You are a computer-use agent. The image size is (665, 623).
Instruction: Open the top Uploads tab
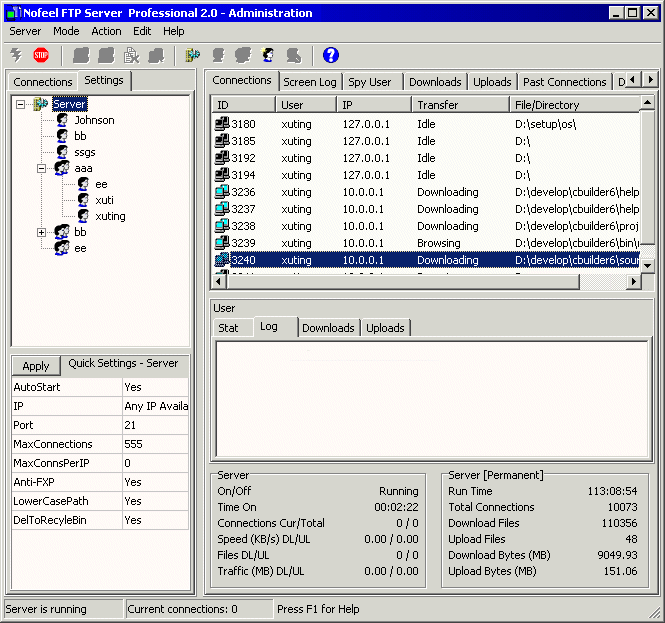492,82
